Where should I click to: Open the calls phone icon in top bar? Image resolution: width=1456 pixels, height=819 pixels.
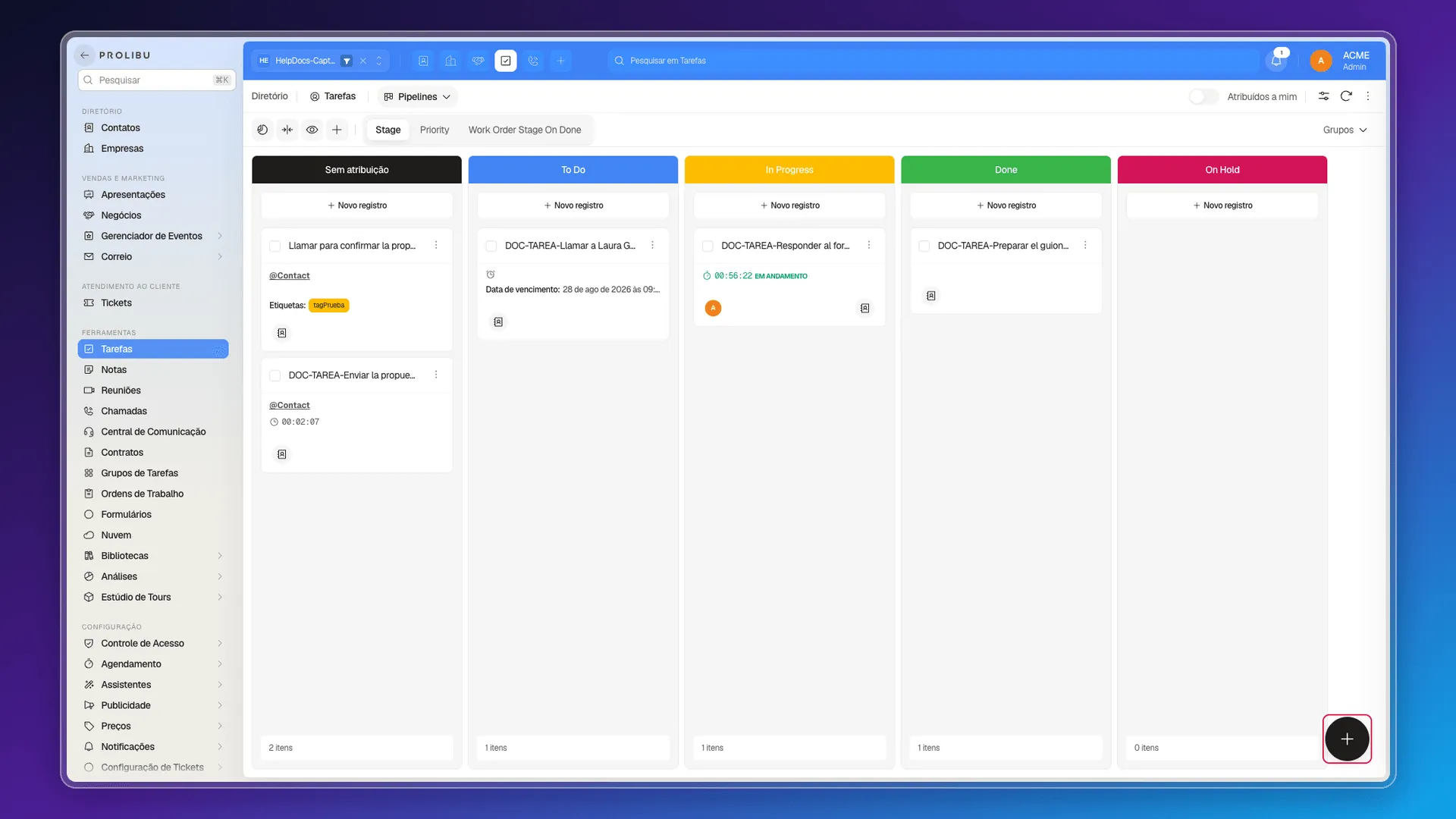pyautogui.click(x=533, y=61)
